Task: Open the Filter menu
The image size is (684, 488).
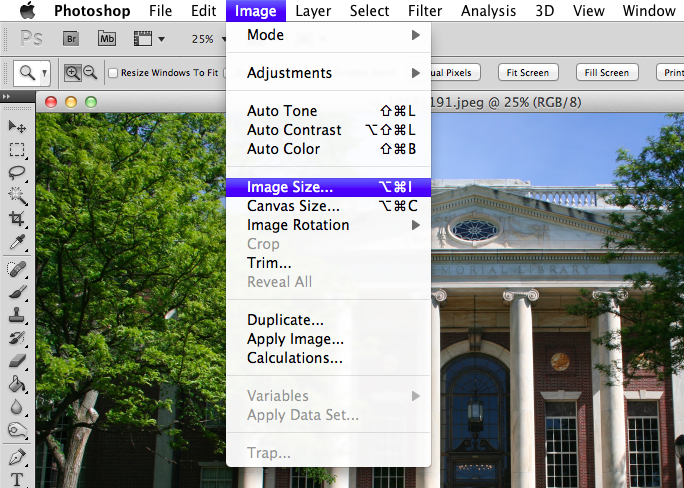Action: coord(425,11)
